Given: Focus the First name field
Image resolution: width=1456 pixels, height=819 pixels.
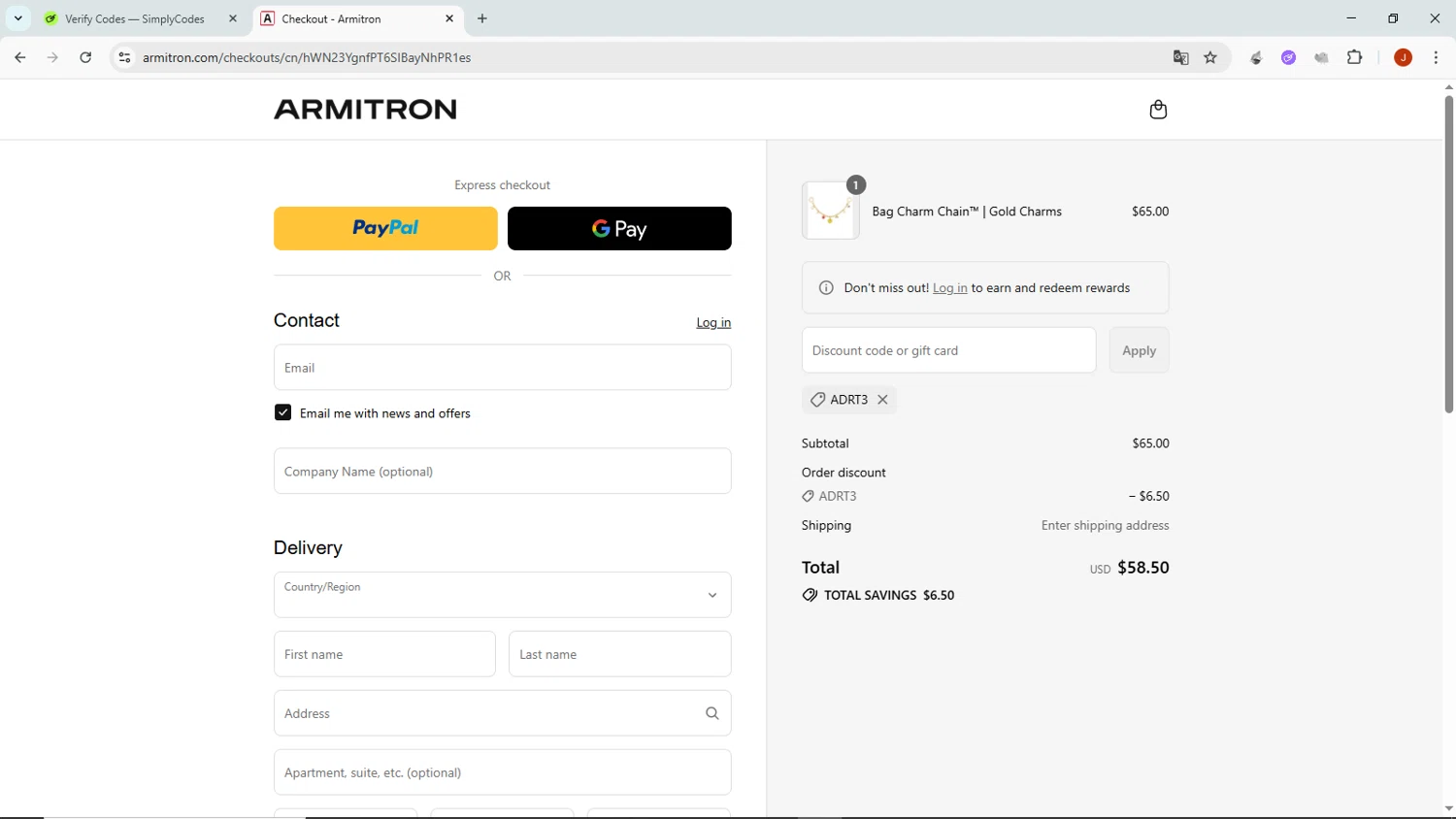Looking at the screenshot, I should click(x=384, y=654).
